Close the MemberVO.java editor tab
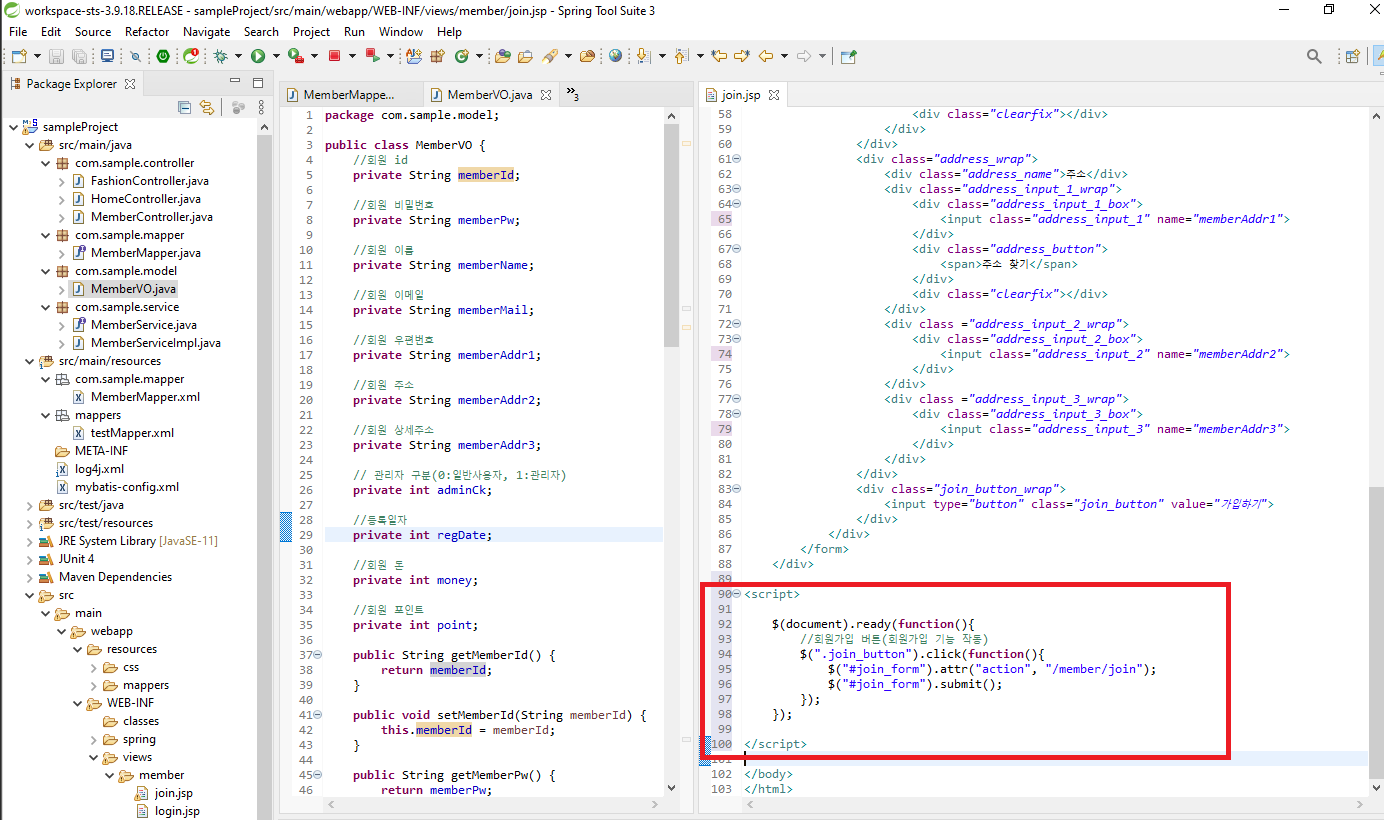Image resolution: width=1384 pixels, height=820 pixels. tap(546, 95)
